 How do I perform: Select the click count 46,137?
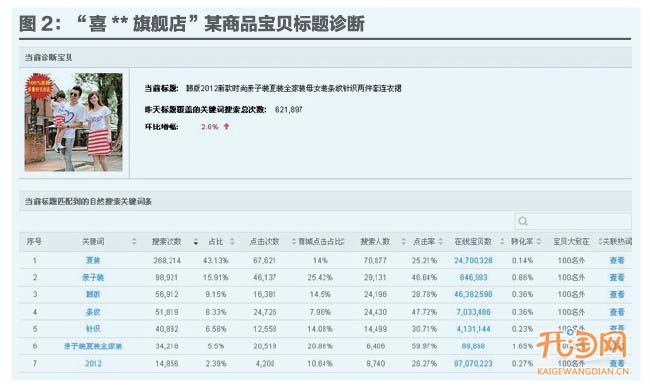[264, 278]
